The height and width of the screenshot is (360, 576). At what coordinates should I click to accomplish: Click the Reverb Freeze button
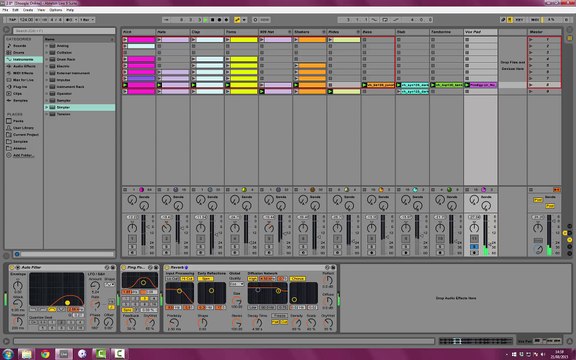[x=280, y=316]
